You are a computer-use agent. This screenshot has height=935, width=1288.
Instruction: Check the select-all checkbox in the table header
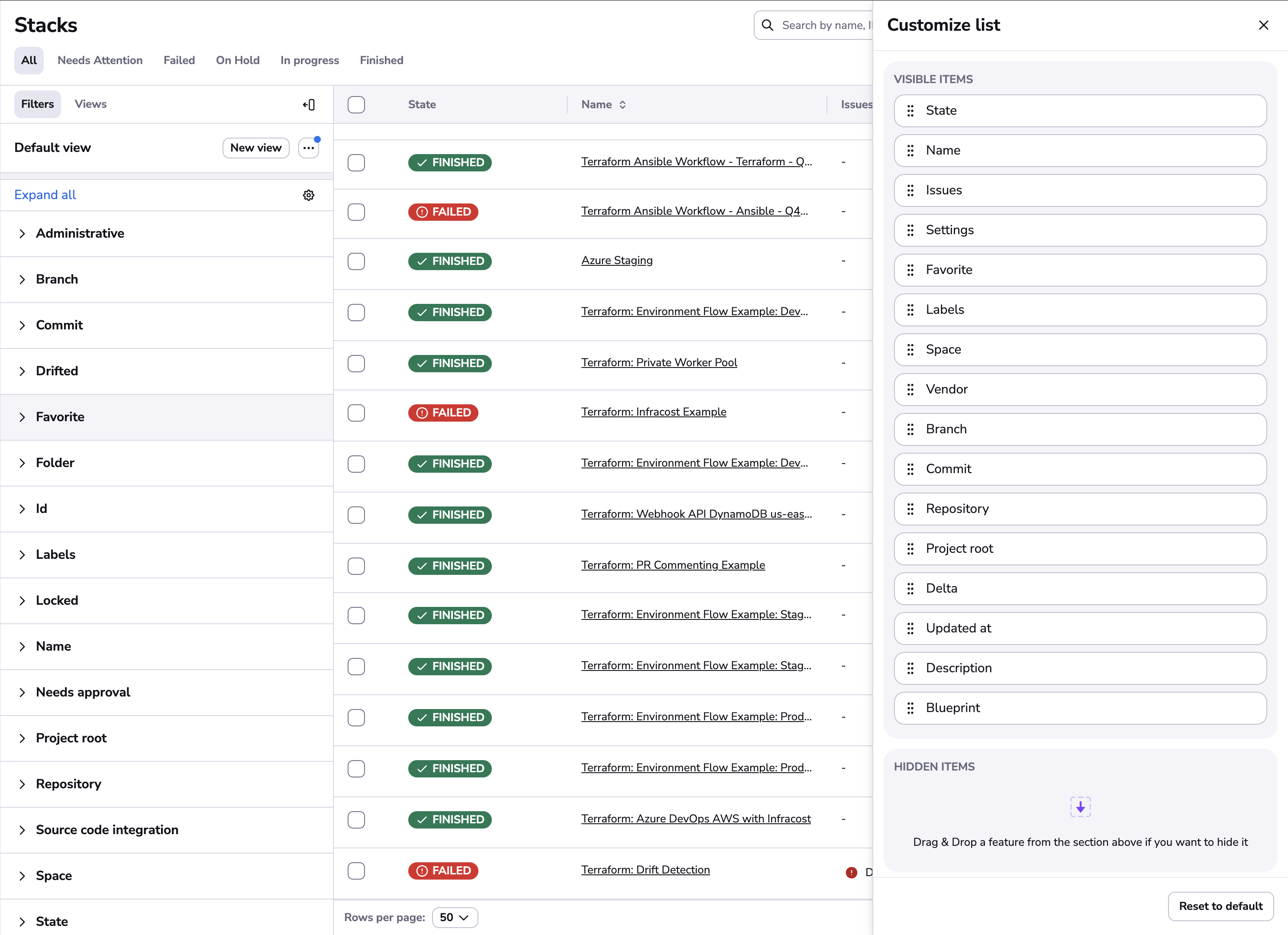click(x=356, y=104)
